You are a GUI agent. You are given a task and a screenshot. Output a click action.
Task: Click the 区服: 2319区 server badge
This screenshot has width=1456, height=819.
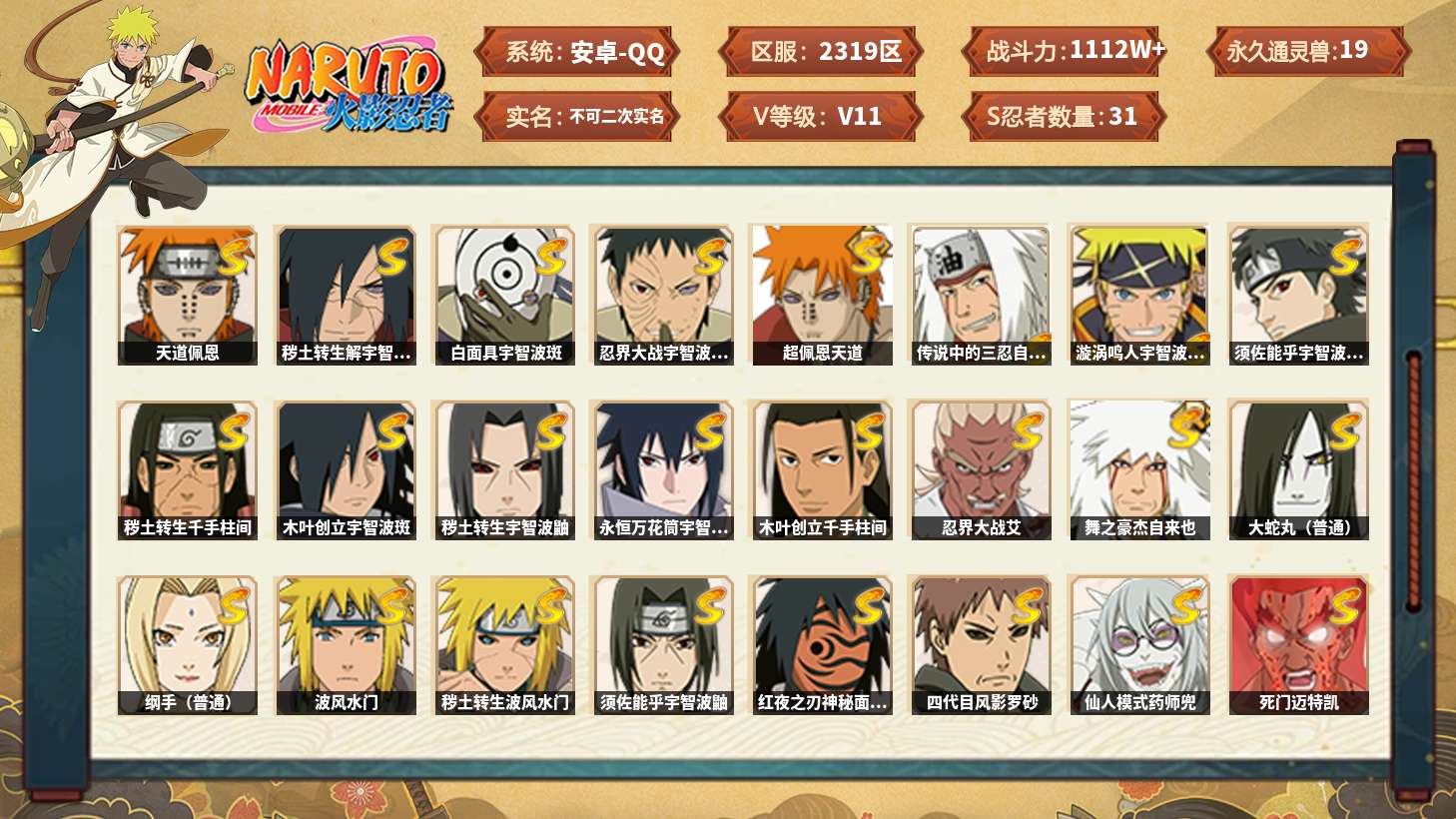tap(822, 52)
